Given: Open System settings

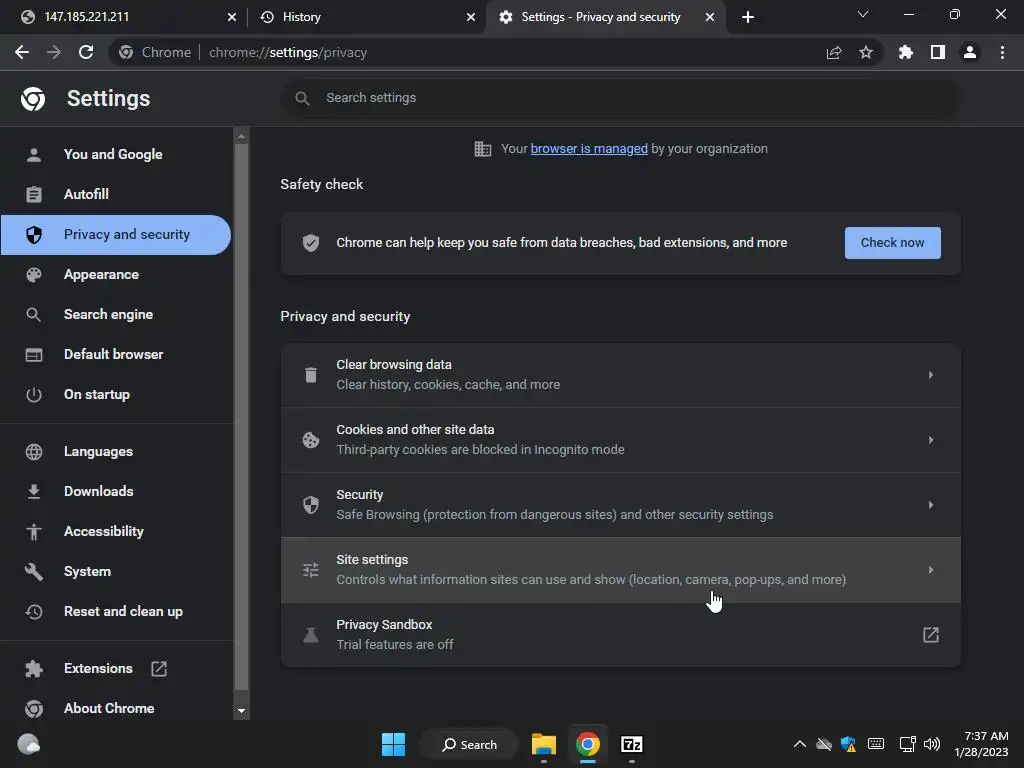Looking at the screenshot, I should pyautogui.click(x=116, y=571).
